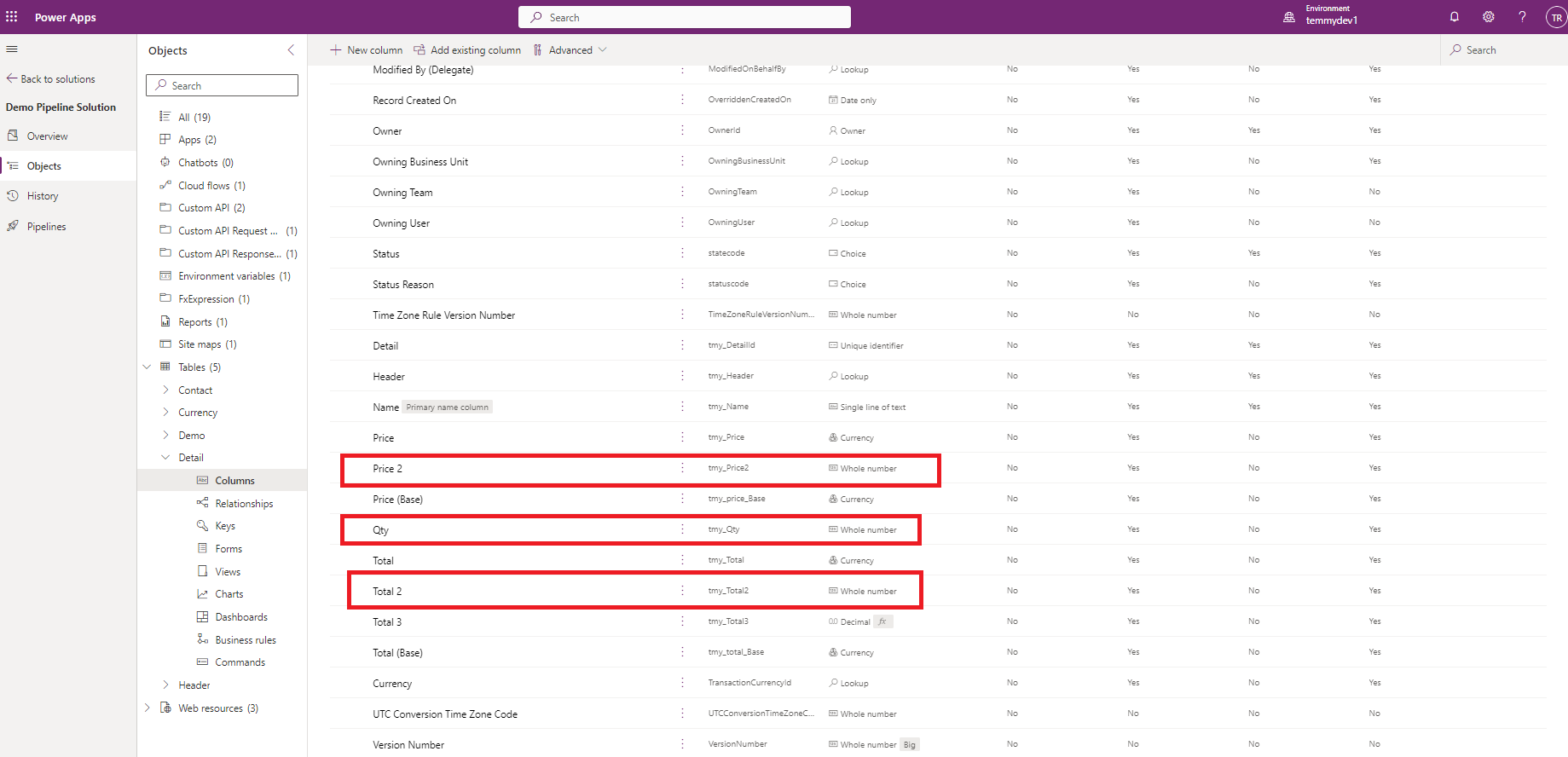Select Custom API (2) item

(x=211, y=208)
